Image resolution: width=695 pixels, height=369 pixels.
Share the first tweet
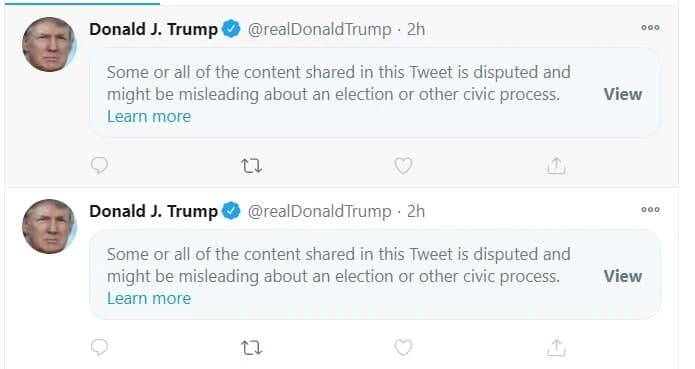point(556,166)
